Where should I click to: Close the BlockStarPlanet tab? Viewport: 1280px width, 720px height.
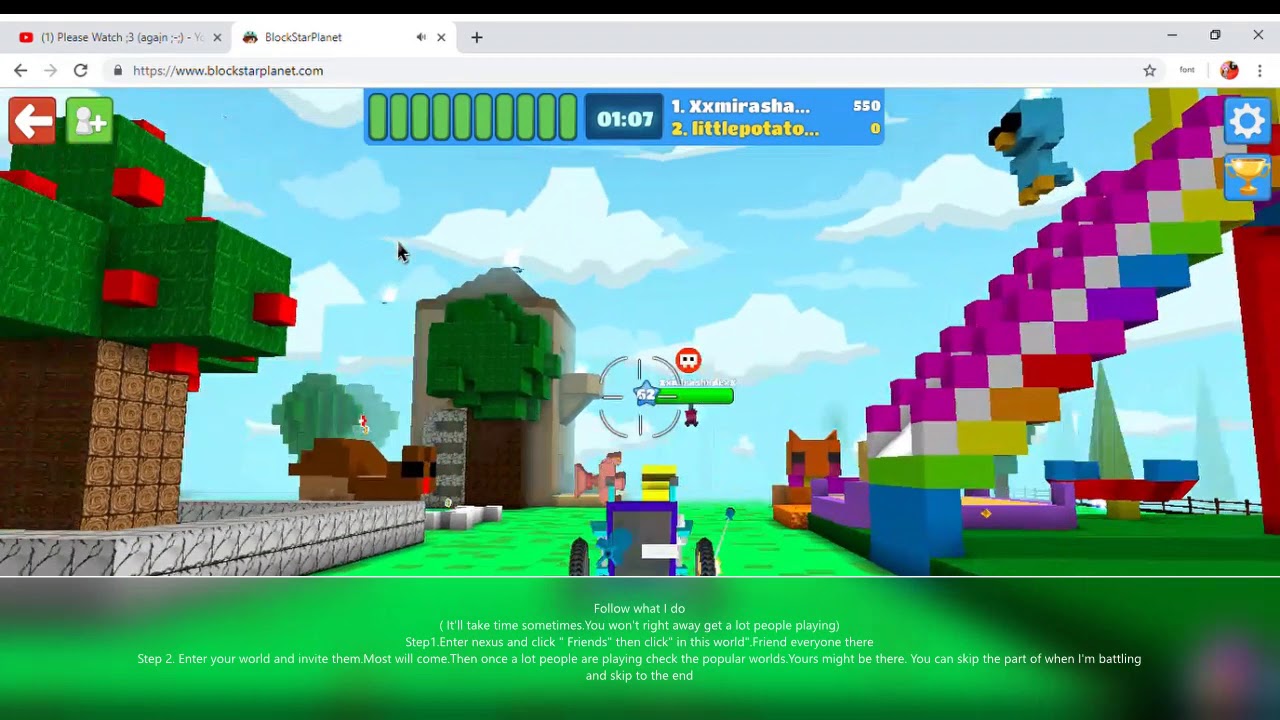[x=441, y=37]
